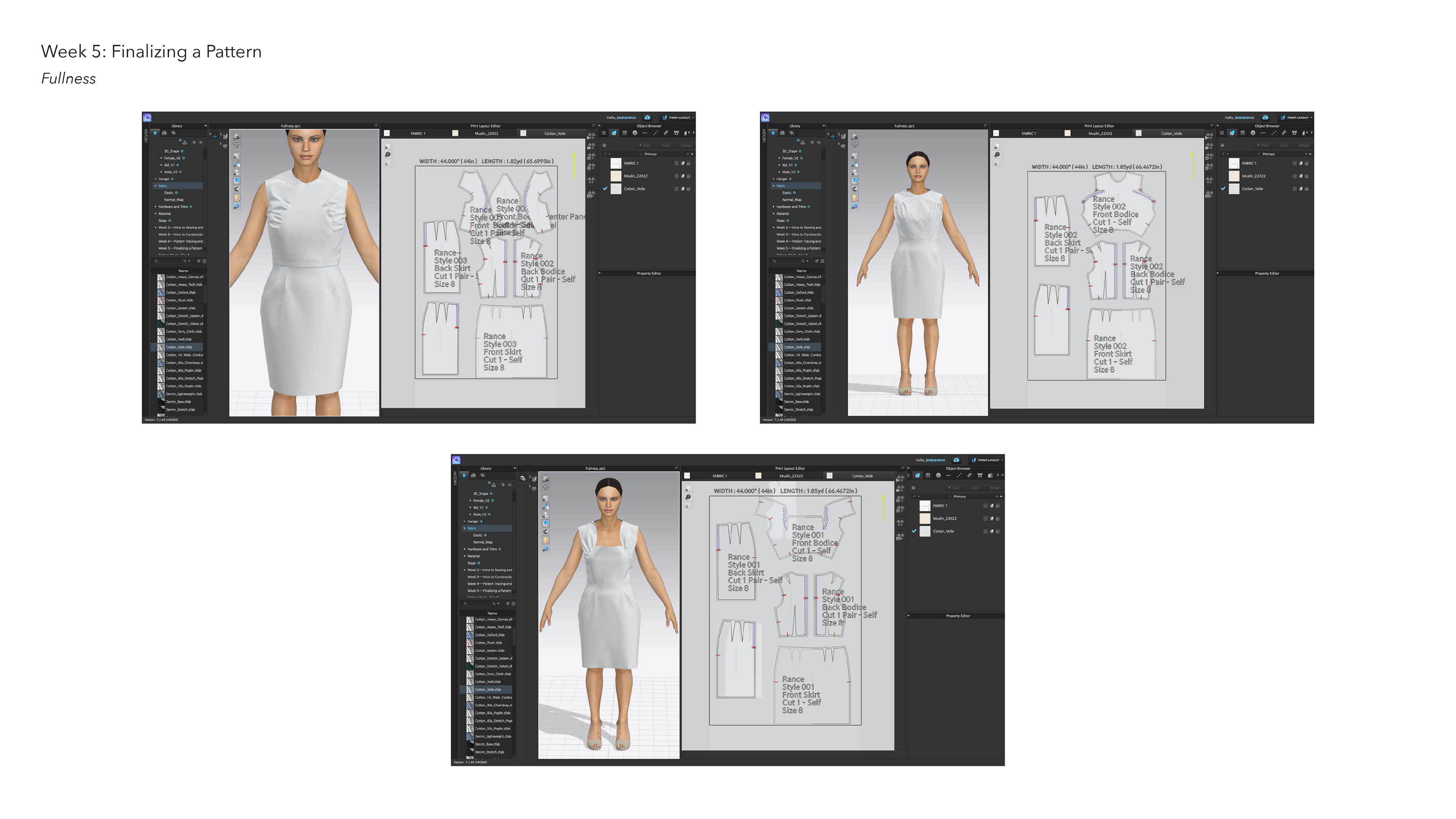The height and width of the screenshot is (819, 1456).
Task: Expand Hardware and Trims in bottom screenshot Library
Action: pos(464,549)
